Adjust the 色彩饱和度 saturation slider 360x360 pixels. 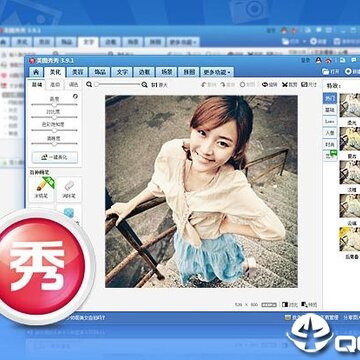54,130
